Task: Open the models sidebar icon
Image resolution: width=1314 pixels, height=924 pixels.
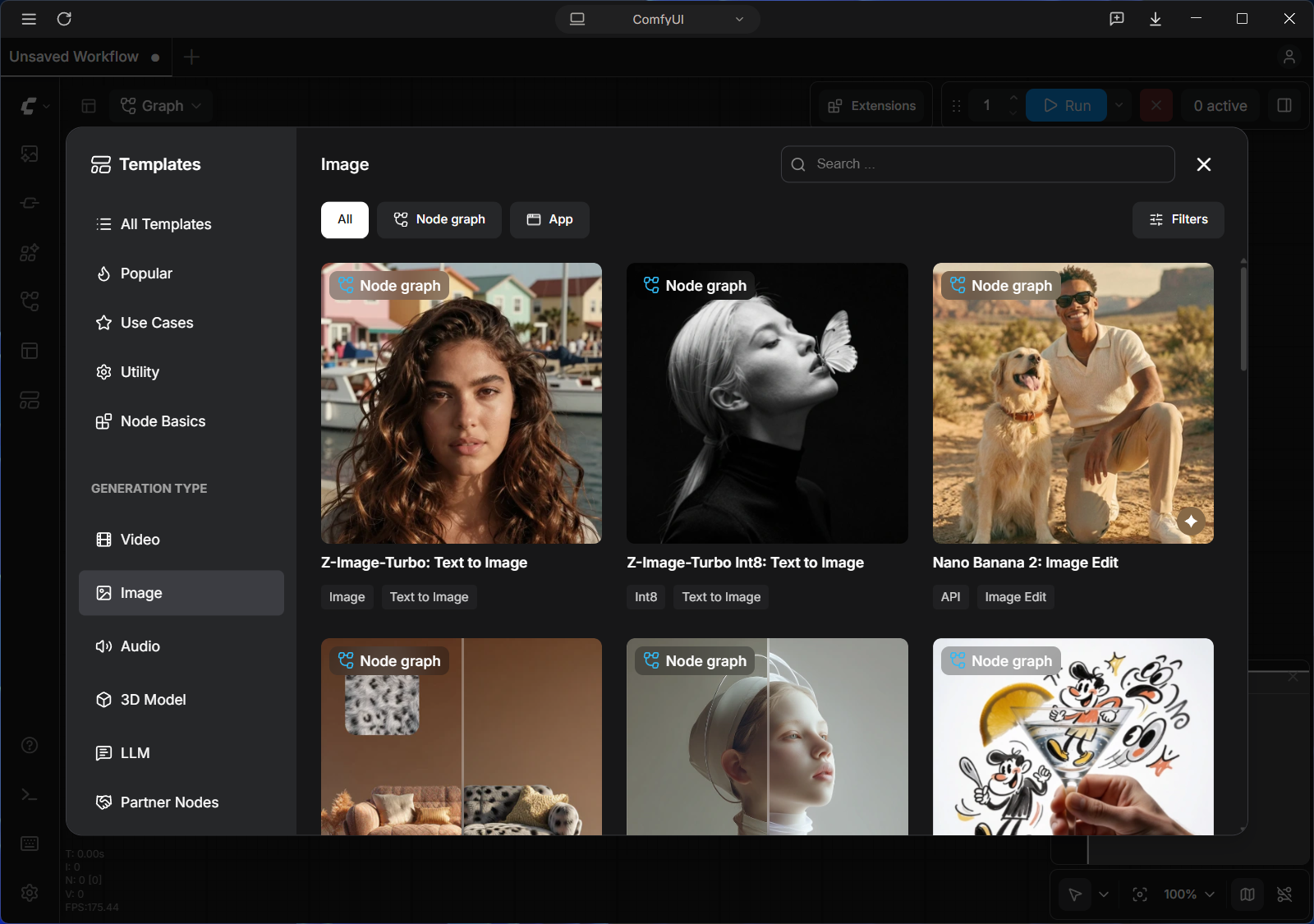Action: tap(30, 252)
